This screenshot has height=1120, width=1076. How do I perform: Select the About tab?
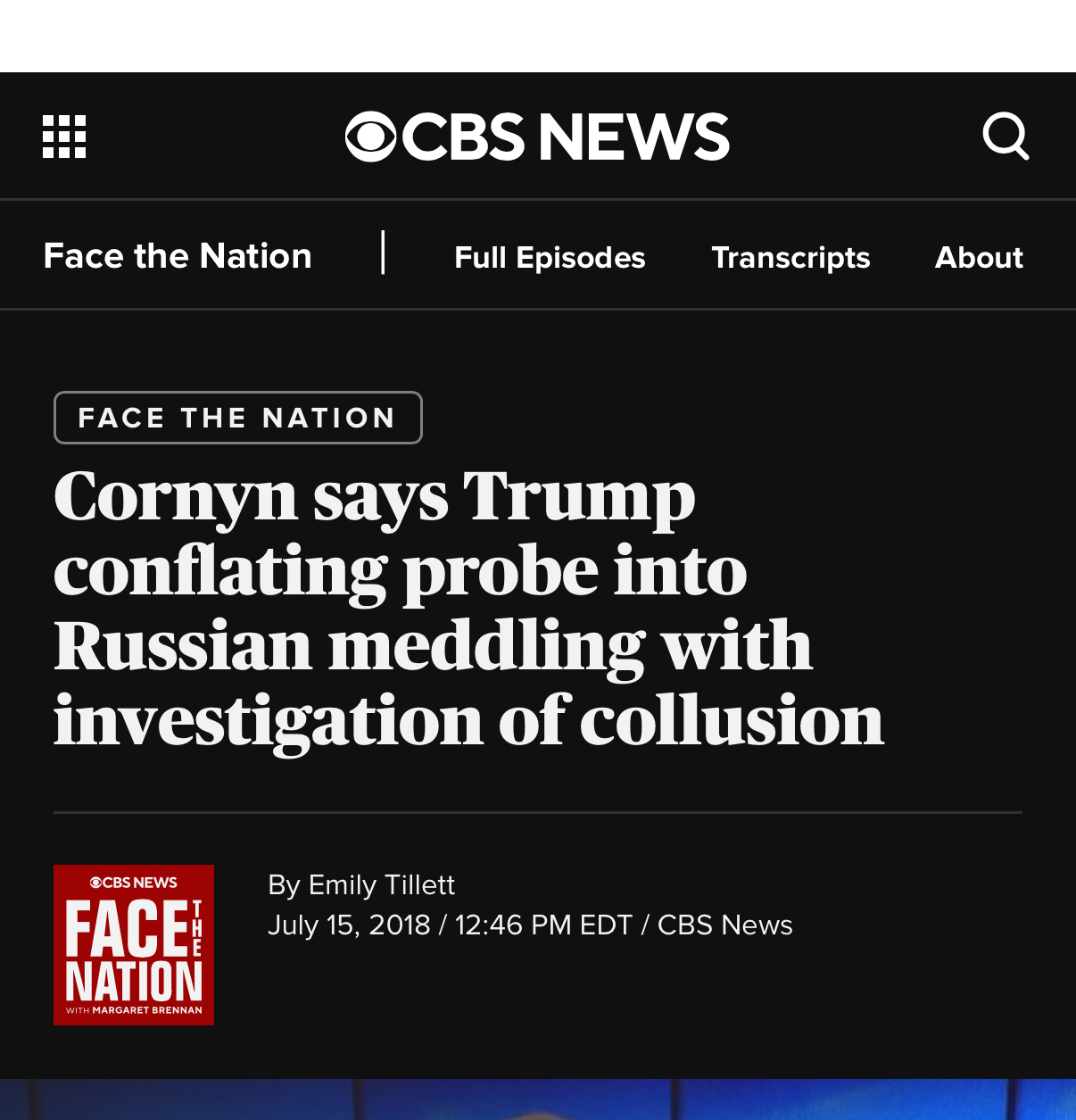[x=979, y=257]
